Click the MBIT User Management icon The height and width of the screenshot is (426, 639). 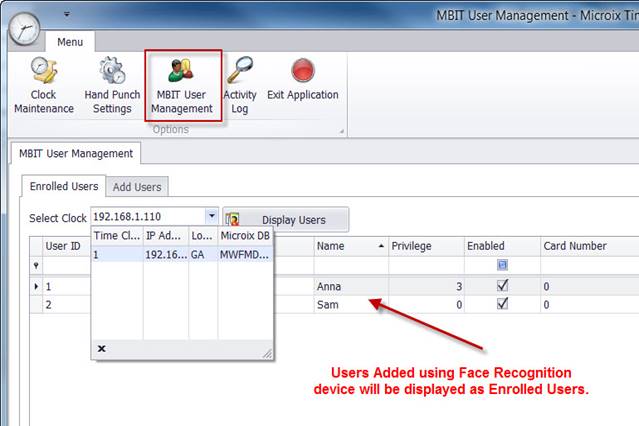[182, 85]
